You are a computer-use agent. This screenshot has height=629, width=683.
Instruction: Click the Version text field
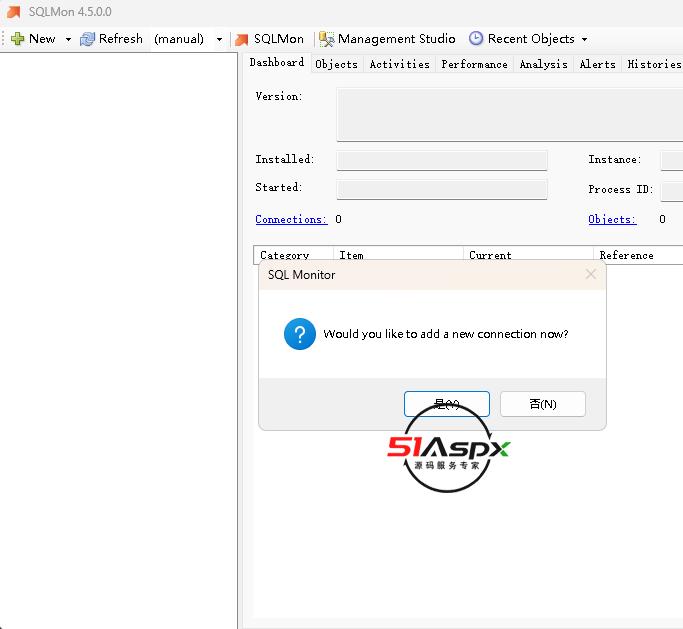[509, 114]
